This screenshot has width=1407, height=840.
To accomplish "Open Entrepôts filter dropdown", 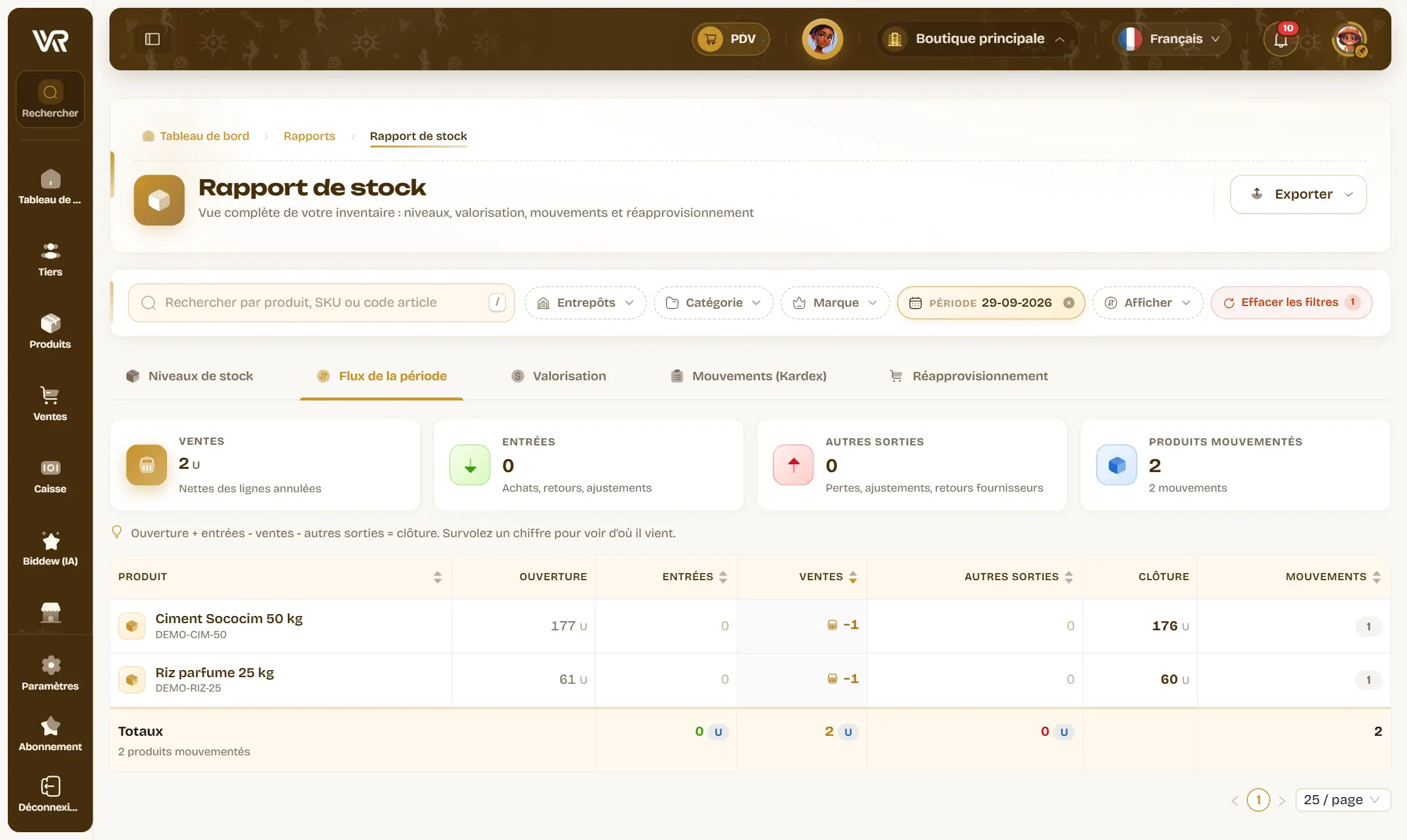I will click(585, 303).
